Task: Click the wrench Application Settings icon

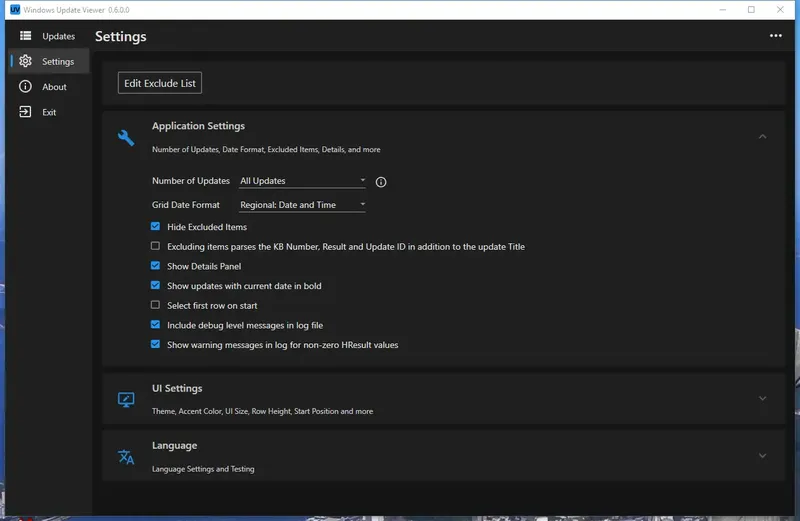Action: pos(126,138)
